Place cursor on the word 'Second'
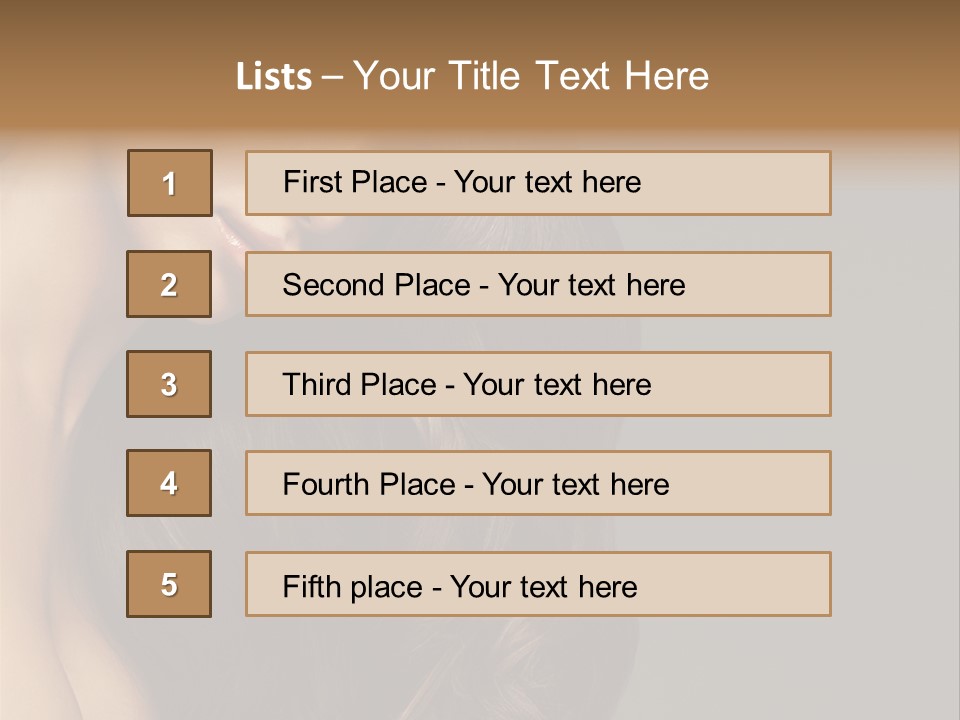The width and height of the screenshot is (960, 720). 334,285
